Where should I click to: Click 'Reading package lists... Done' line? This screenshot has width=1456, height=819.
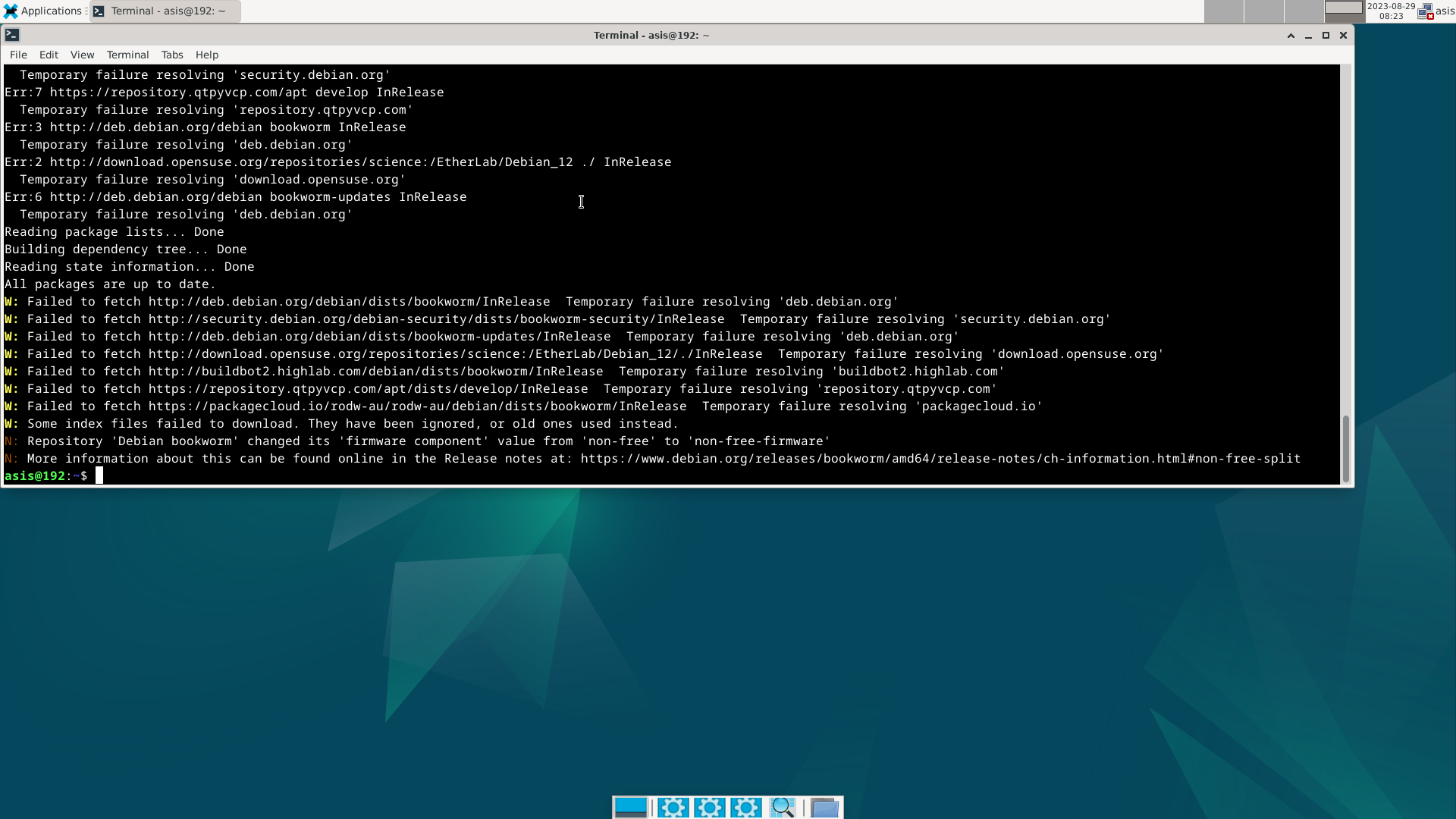[114, 232]
